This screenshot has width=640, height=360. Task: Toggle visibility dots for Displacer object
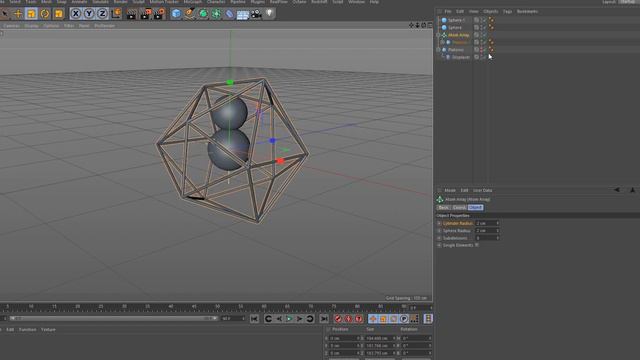481,57
